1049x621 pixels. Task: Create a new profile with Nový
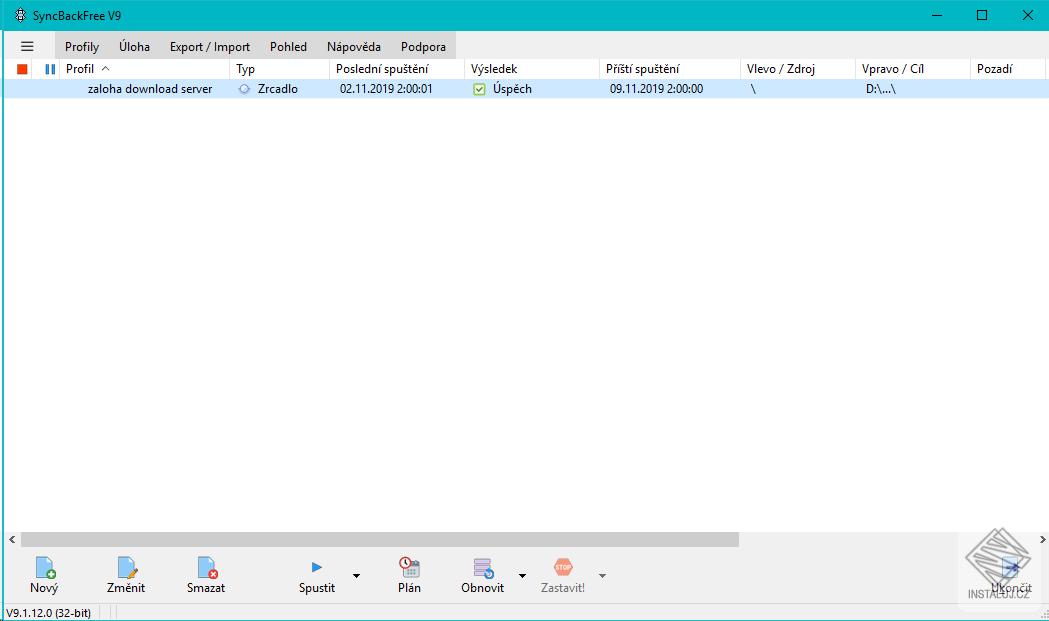[44, 575]
